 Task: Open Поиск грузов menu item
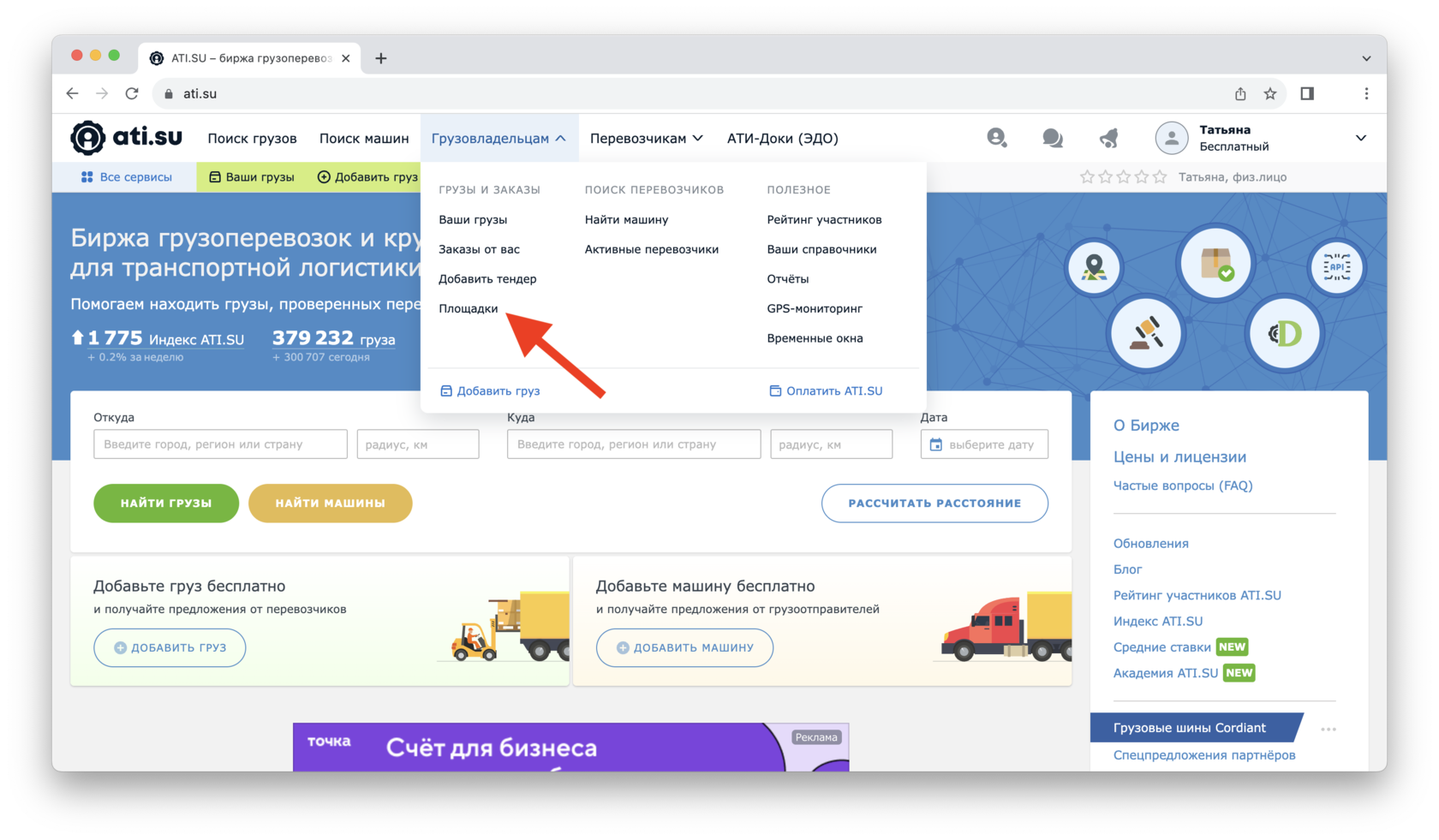(x=252, y=138)
